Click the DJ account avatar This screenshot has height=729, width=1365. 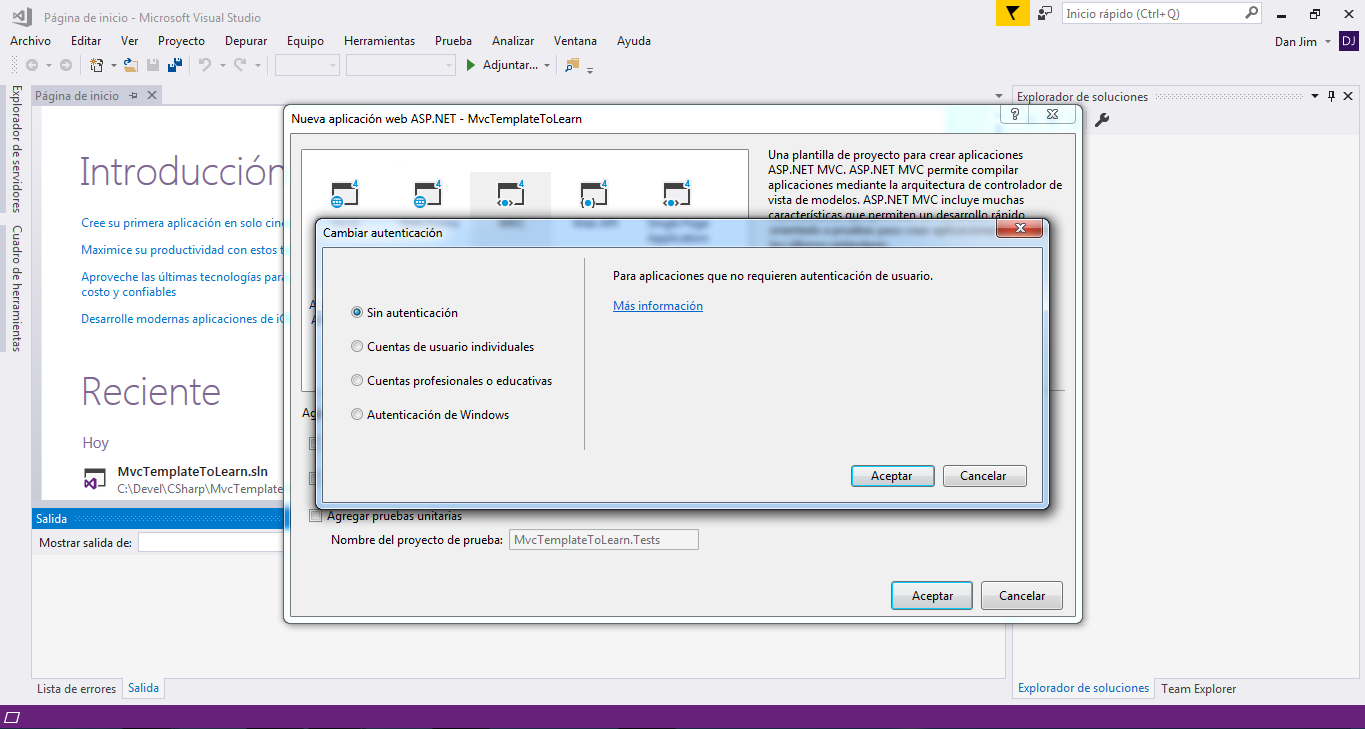1349,41
